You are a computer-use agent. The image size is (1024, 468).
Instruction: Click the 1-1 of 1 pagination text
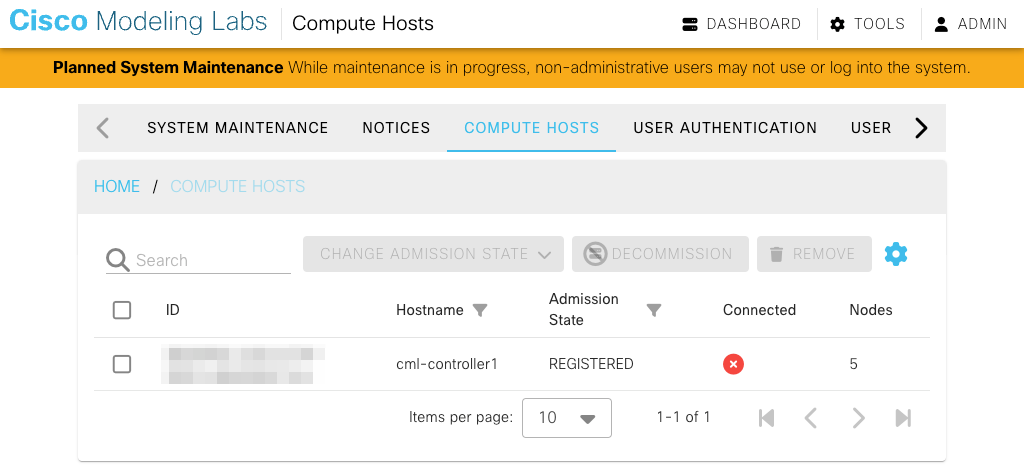tap(683, 417)
